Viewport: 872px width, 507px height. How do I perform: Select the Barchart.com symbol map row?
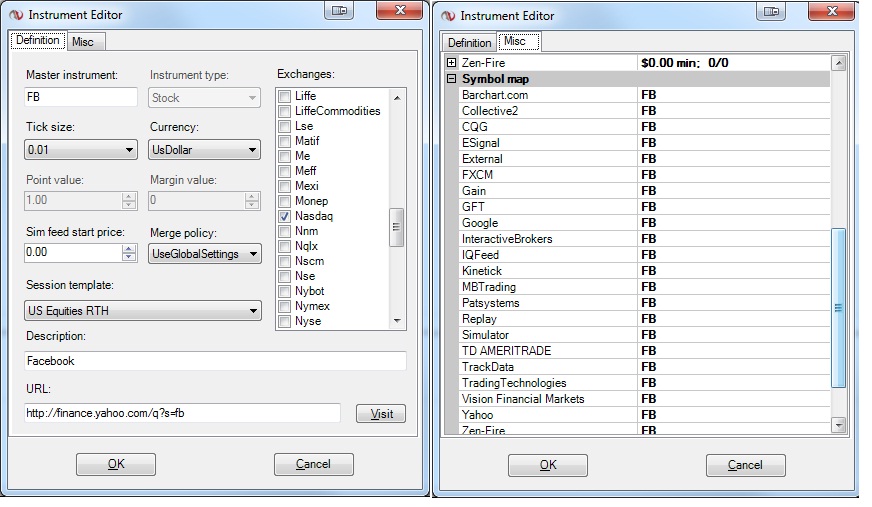(x=645, y=95)
